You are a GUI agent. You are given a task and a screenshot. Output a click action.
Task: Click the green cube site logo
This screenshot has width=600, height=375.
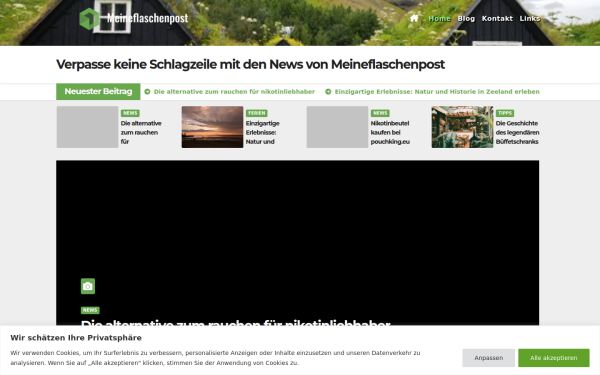pyautogui.click(x=89, y=18)
